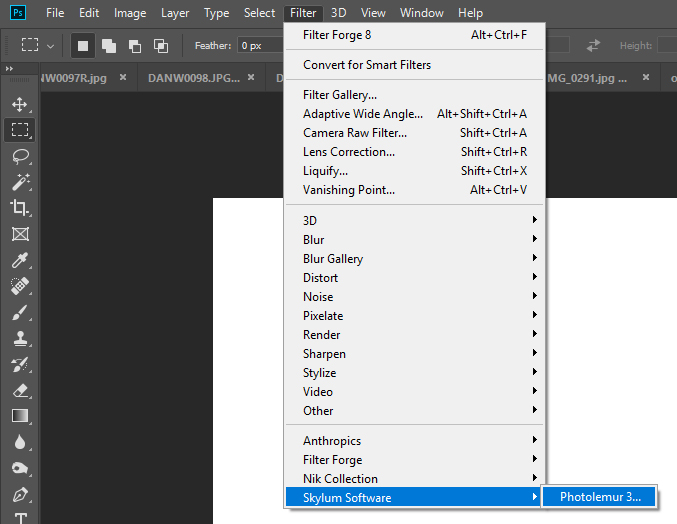
Task: Close the open Filter menu
Action: 303,13
